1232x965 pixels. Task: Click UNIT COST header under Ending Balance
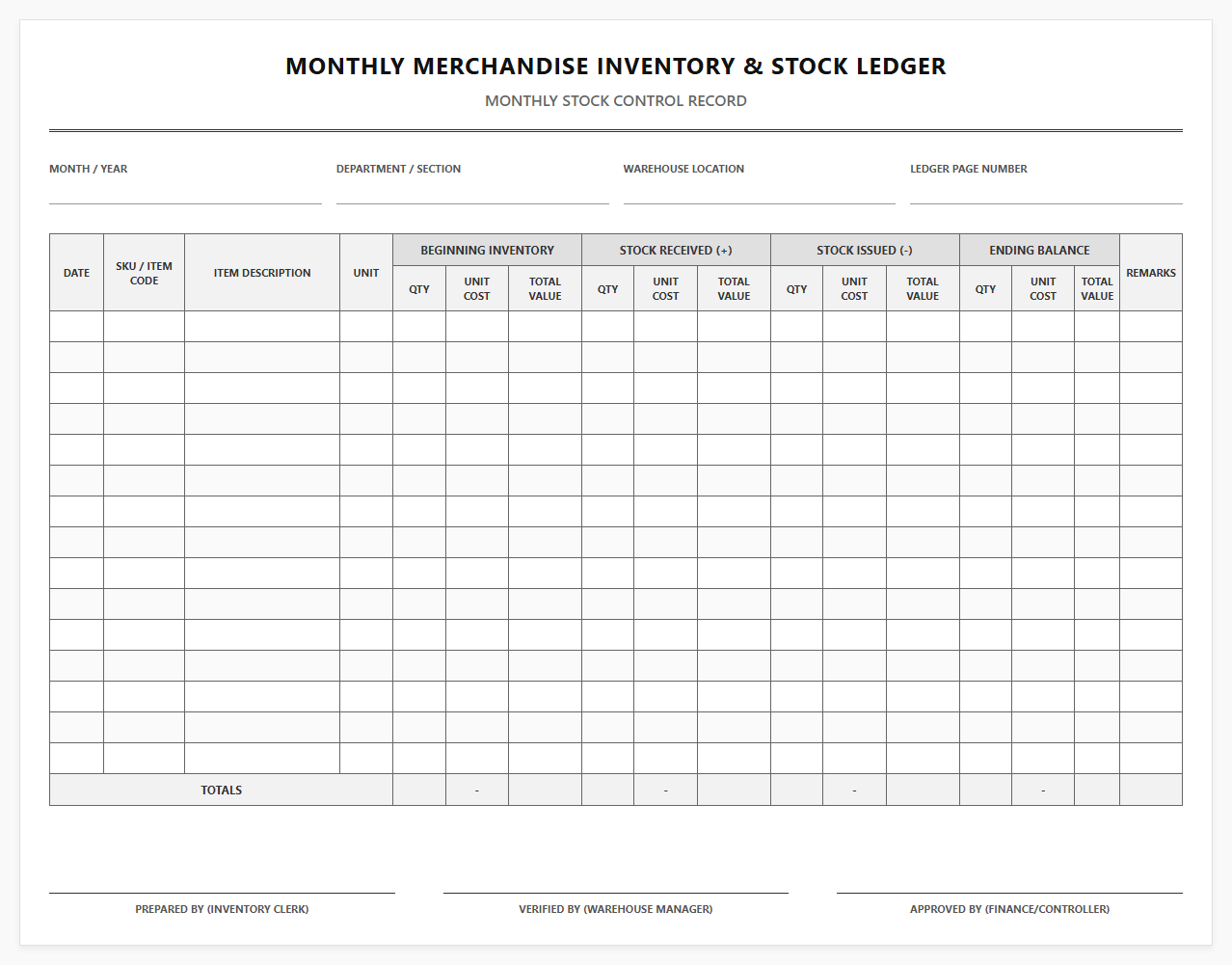(x=1043, y=288)
